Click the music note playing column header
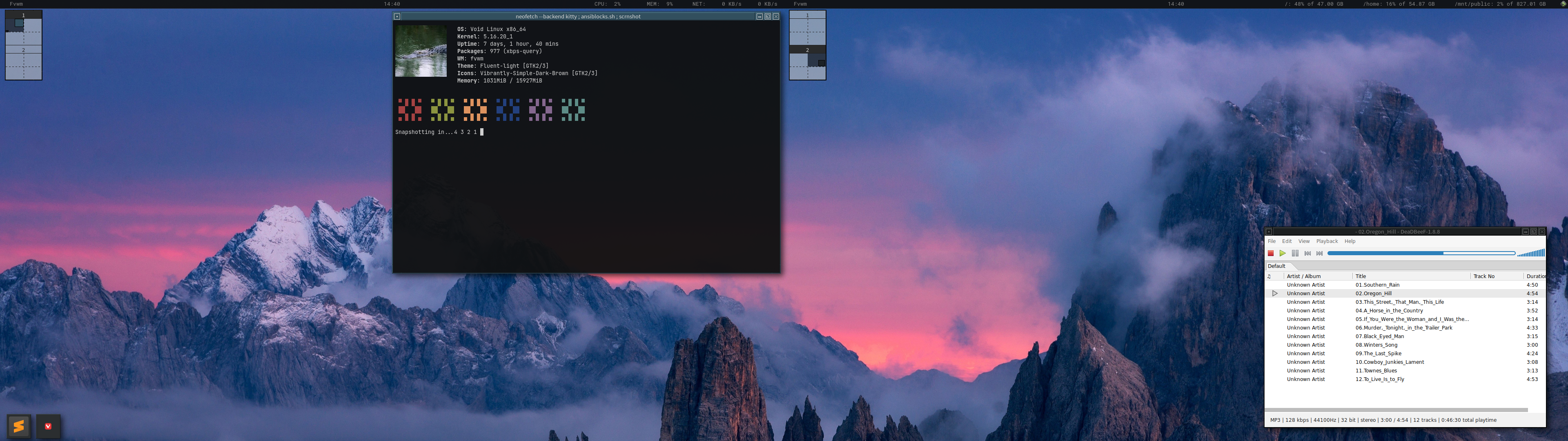 coord(1269,276)
